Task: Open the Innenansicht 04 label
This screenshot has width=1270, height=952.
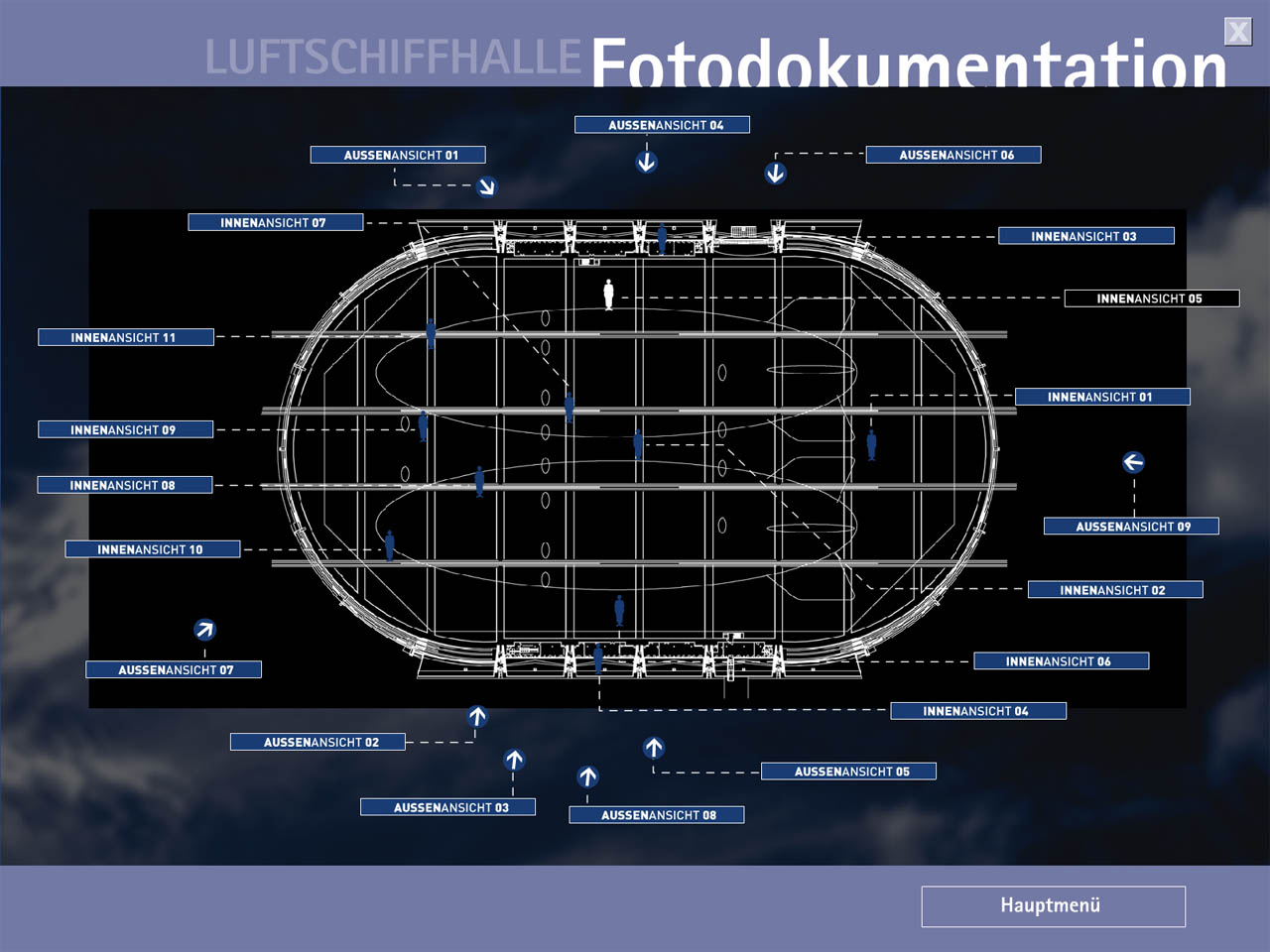Action: [x=977, y=711]
